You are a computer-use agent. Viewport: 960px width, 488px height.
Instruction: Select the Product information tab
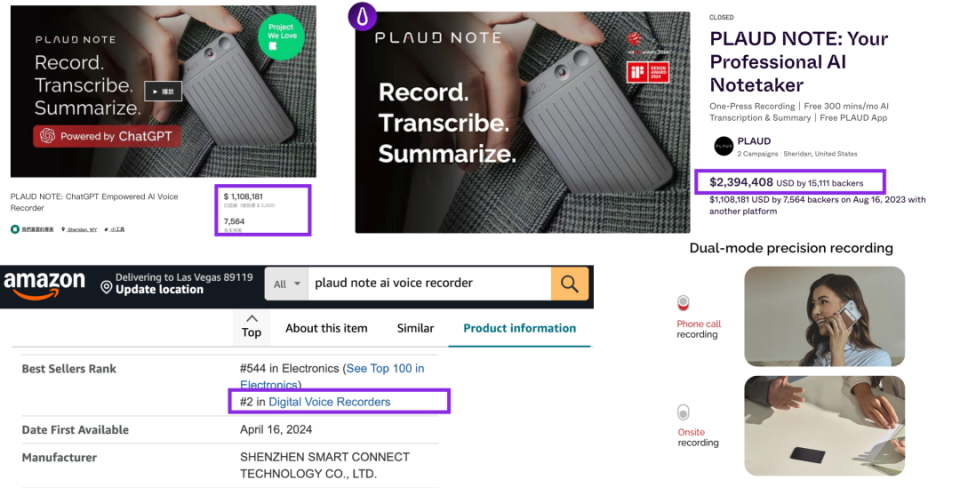(x=519, y=328)
